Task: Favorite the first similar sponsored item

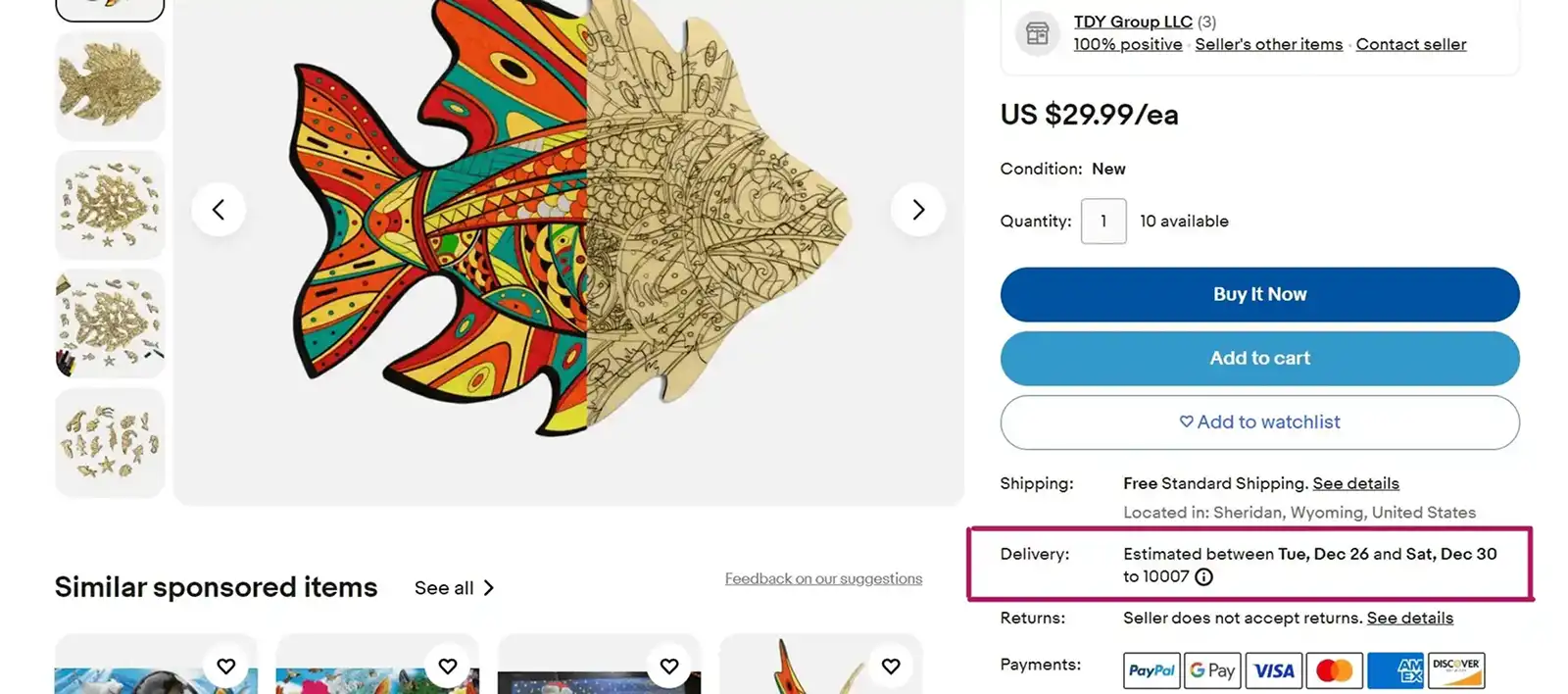Action: click(x=226, y=666)
